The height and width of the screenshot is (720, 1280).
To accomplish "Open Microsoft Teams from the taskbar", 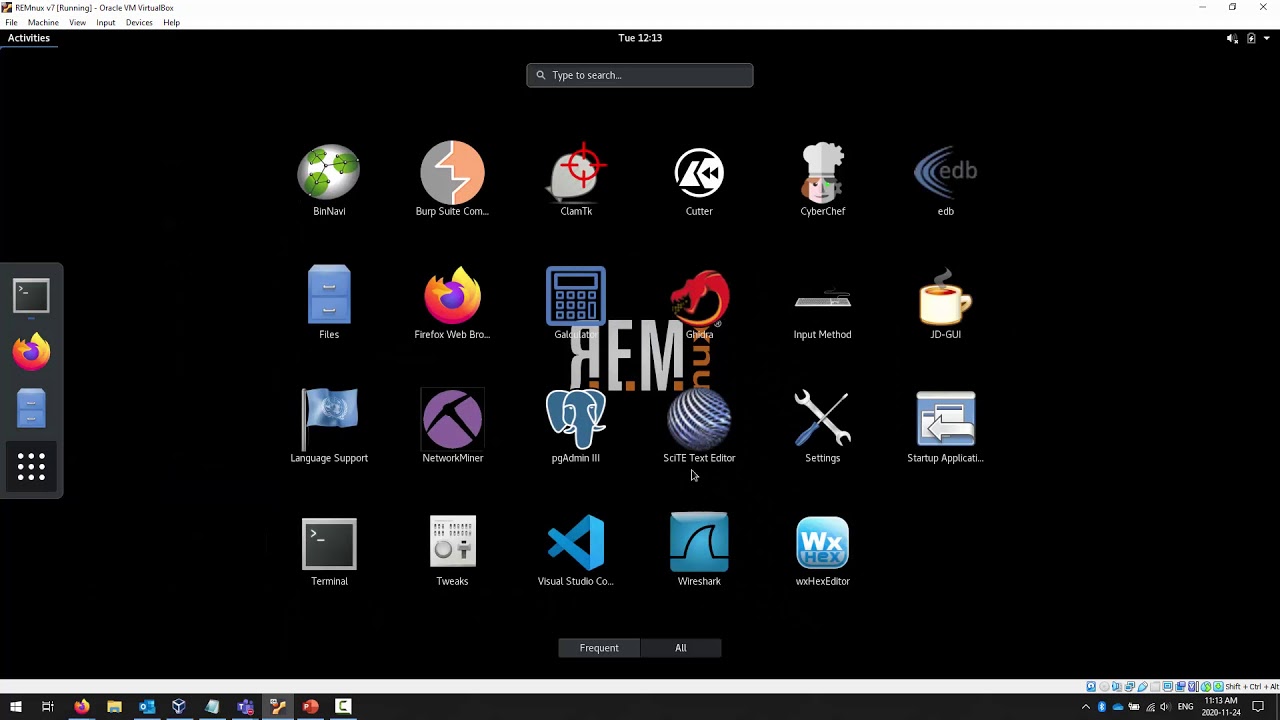I will pyautogui.click(x=245, y=707).
